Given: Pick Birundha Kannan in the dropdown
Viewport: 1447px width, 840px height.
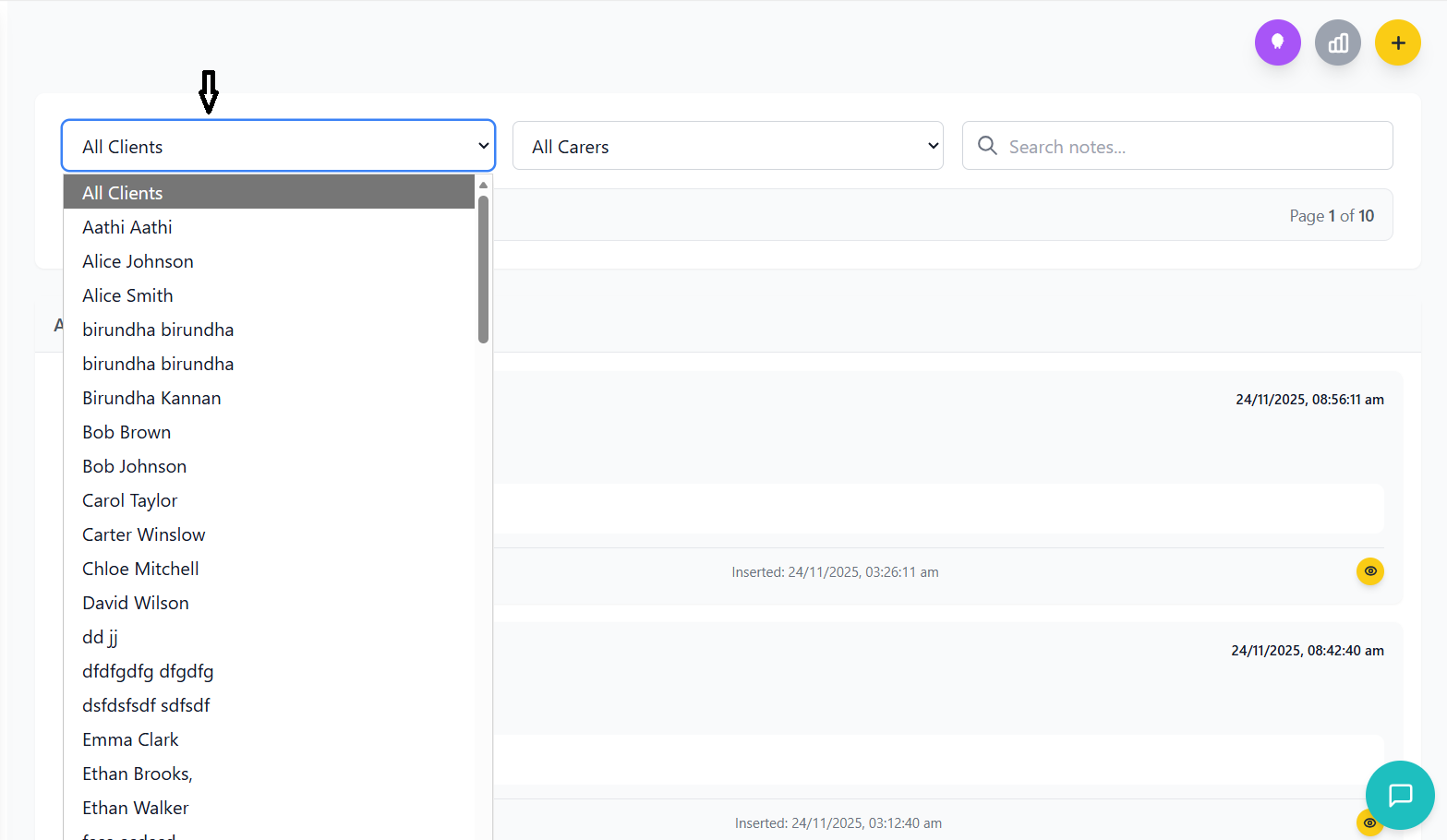Looking at the screenshot, I should point(151,398).
